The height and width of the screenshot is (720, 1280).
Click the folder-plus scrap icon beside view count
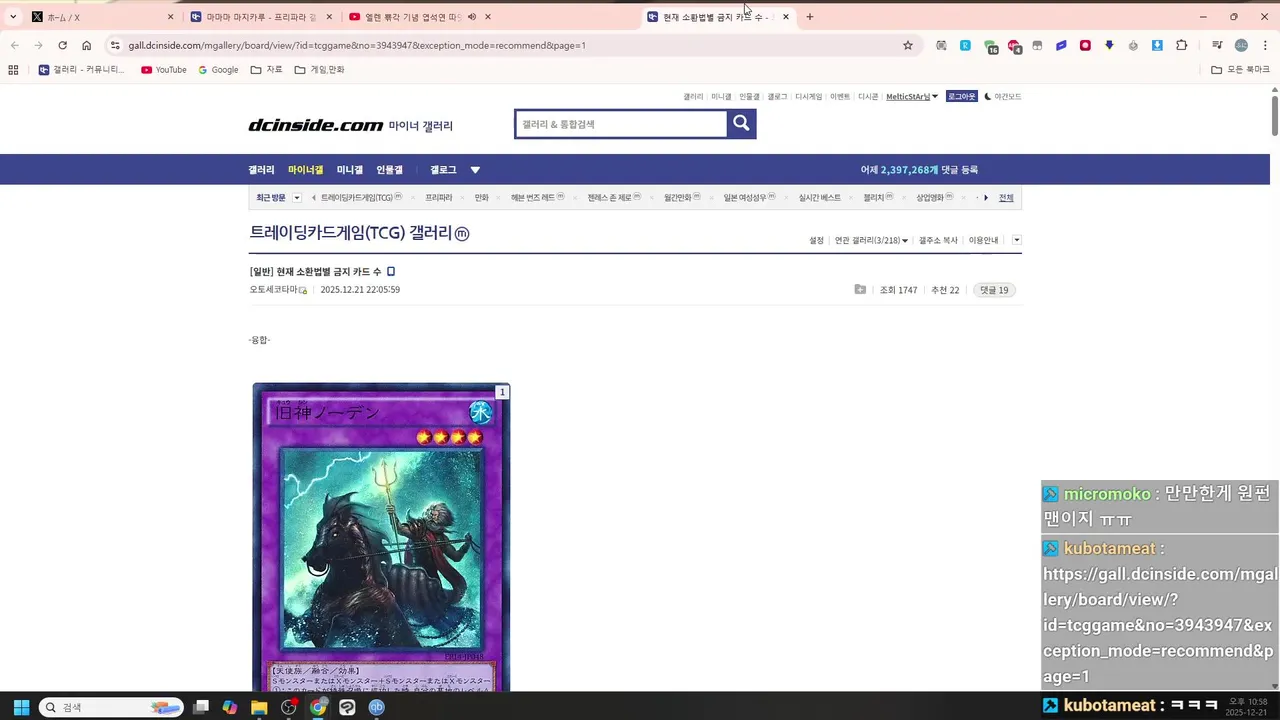click(860, 290)
